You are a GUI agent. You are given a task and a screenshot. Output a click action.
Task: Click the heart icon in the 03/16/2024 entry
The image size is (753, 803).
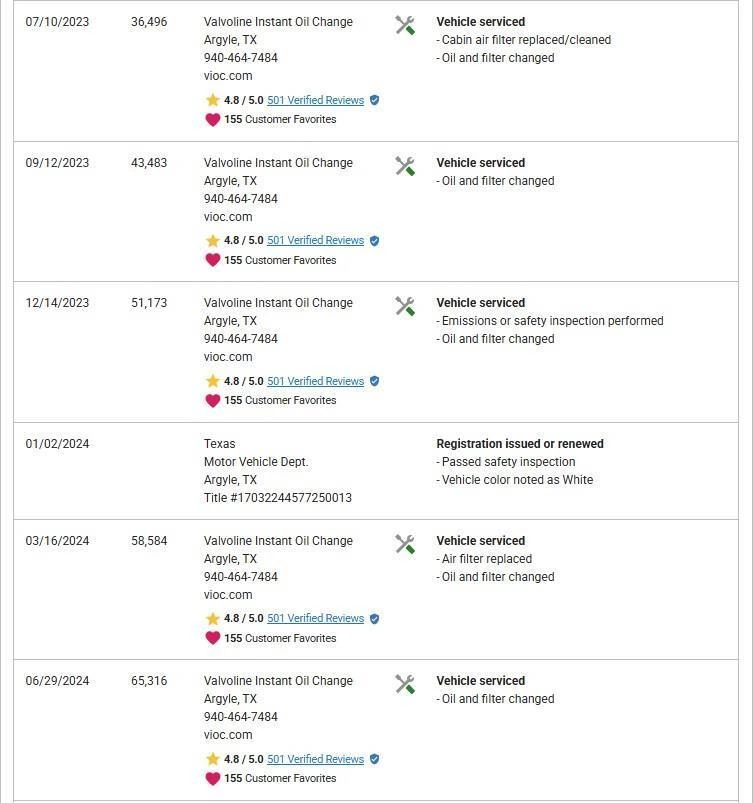coord(212,638)
